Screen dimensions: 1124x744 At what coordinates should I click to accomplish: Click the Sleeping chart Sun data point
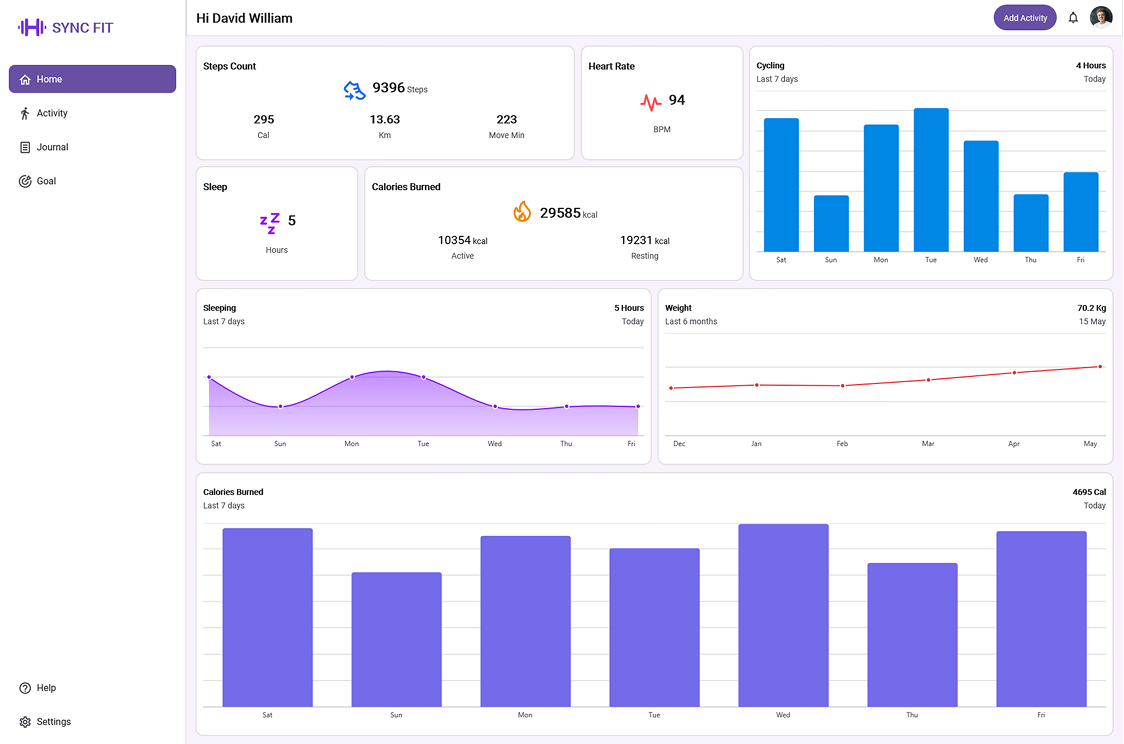[x=280, y=406]
